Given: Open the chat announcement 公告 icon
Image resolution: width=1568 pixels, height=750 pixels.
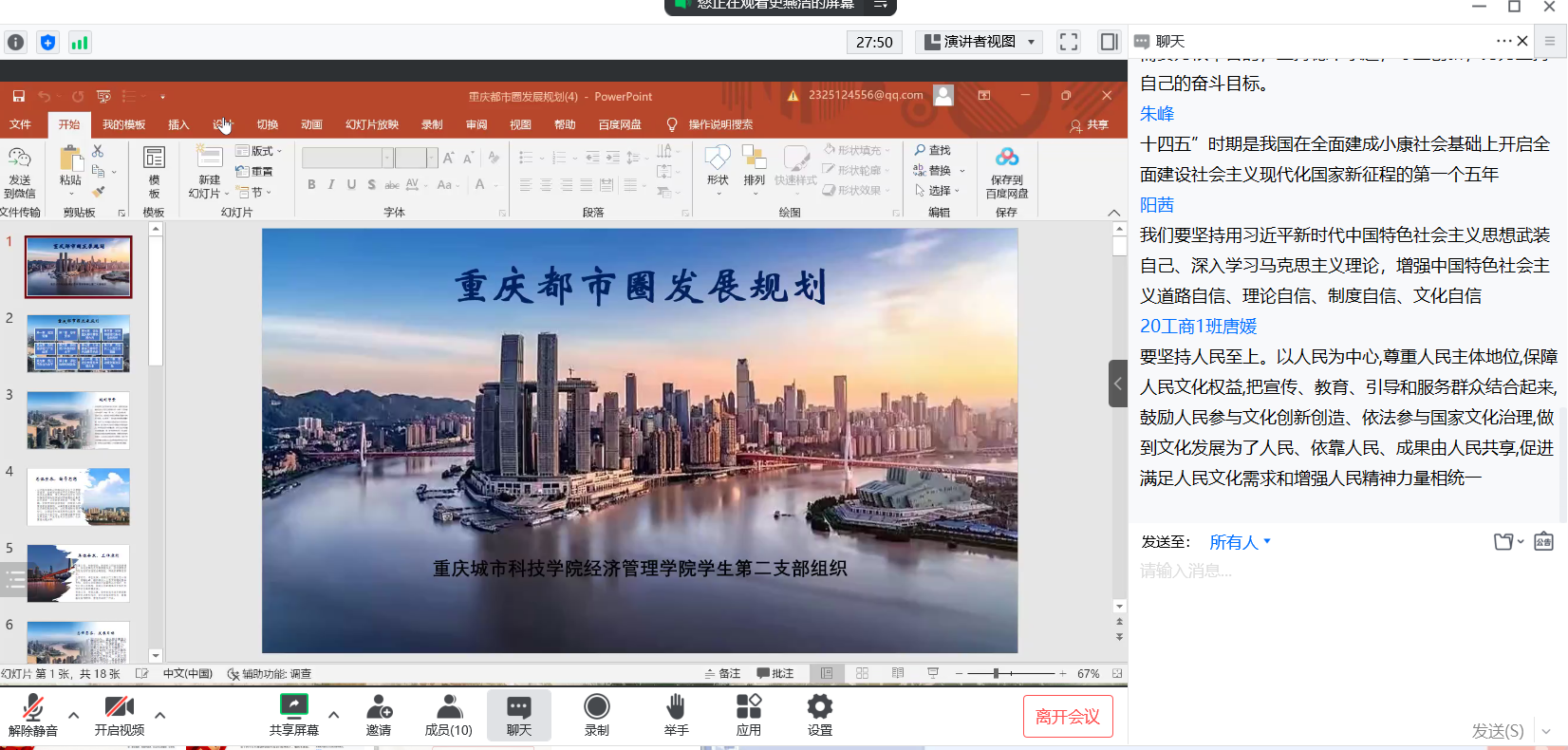Looking at the screenshot, I should point(1544,541).
